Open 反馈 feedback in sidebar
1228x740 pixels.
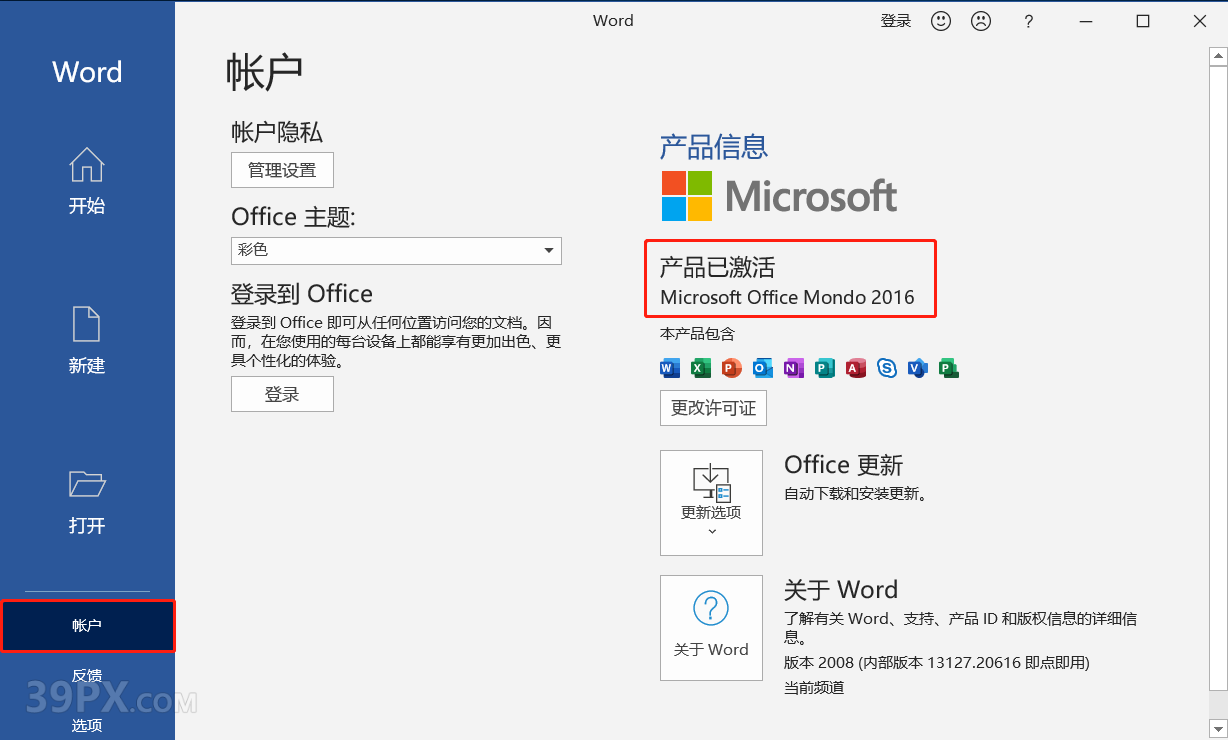click(87, 676)
